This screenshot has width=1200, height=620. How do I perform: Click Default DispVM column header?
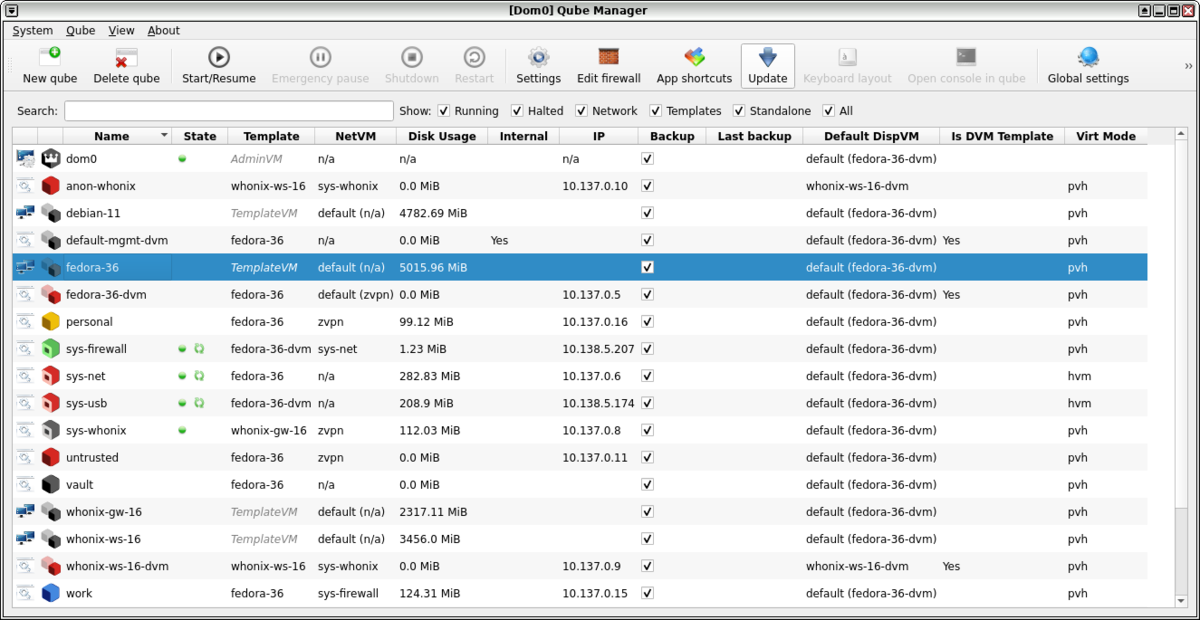coord(872,136)
